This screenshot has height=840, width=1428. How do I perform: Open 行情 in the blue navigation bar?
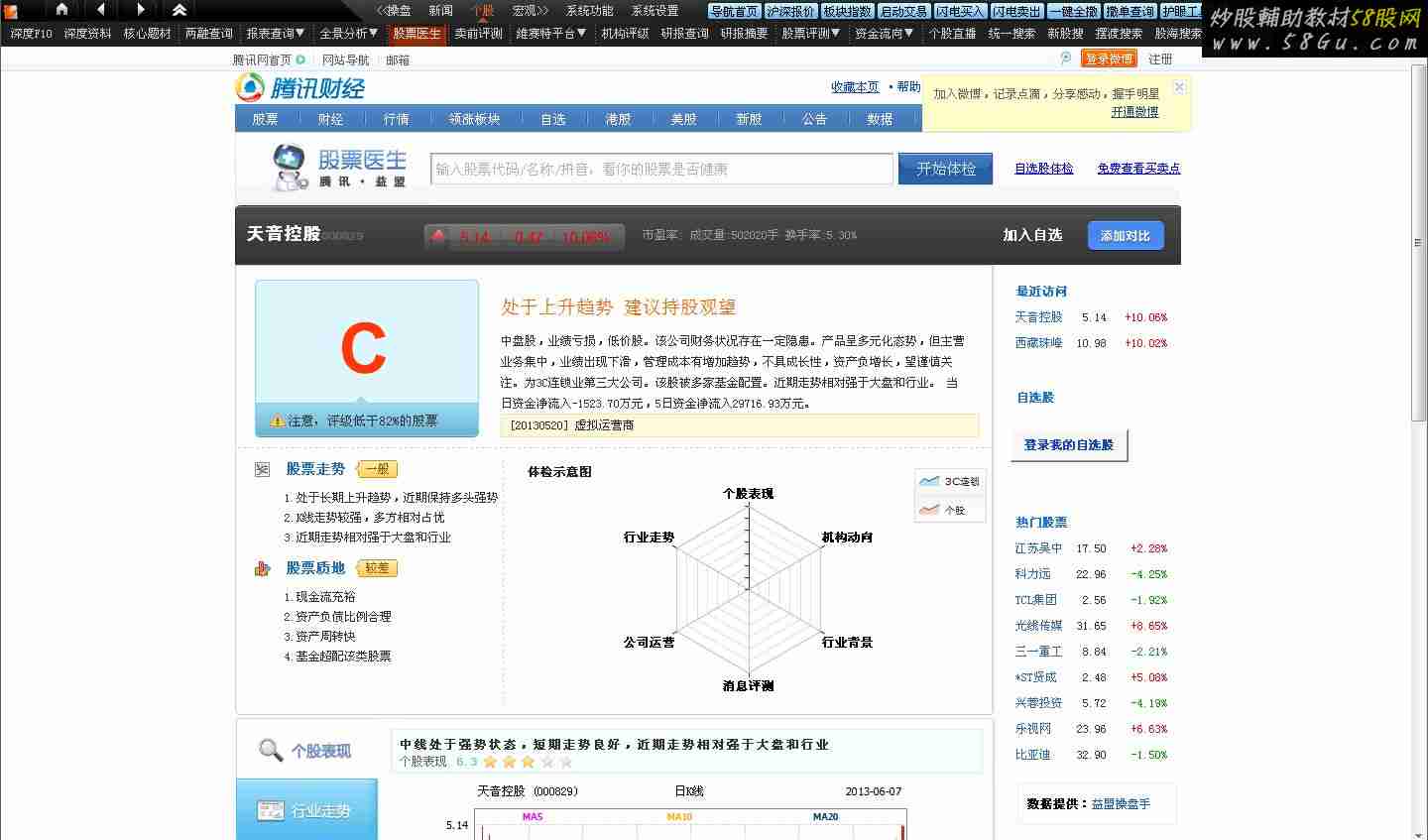tap(397, 119)
